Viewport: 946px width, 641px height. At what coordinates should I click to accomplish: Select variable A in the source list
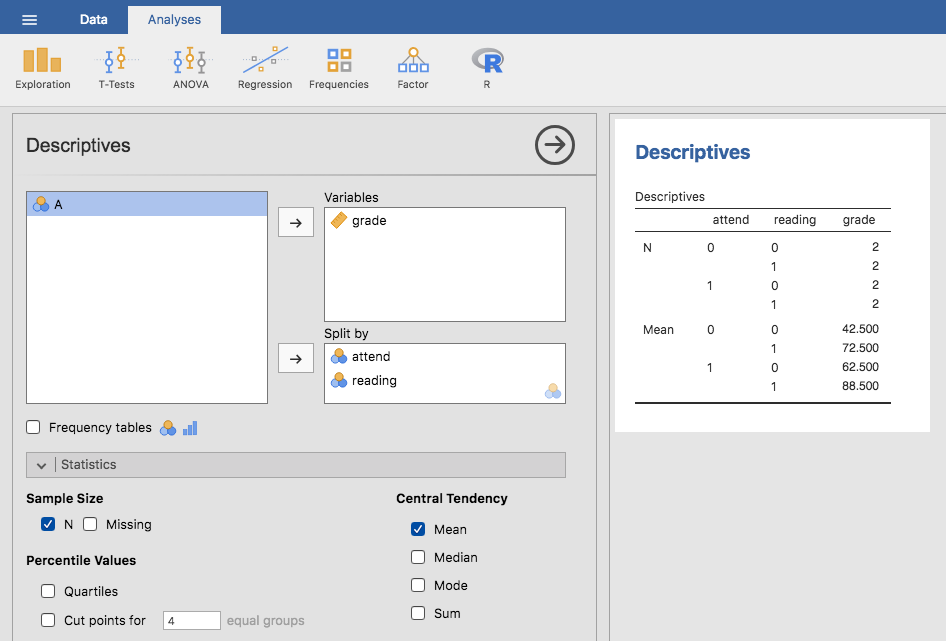[x=147, y=204]
